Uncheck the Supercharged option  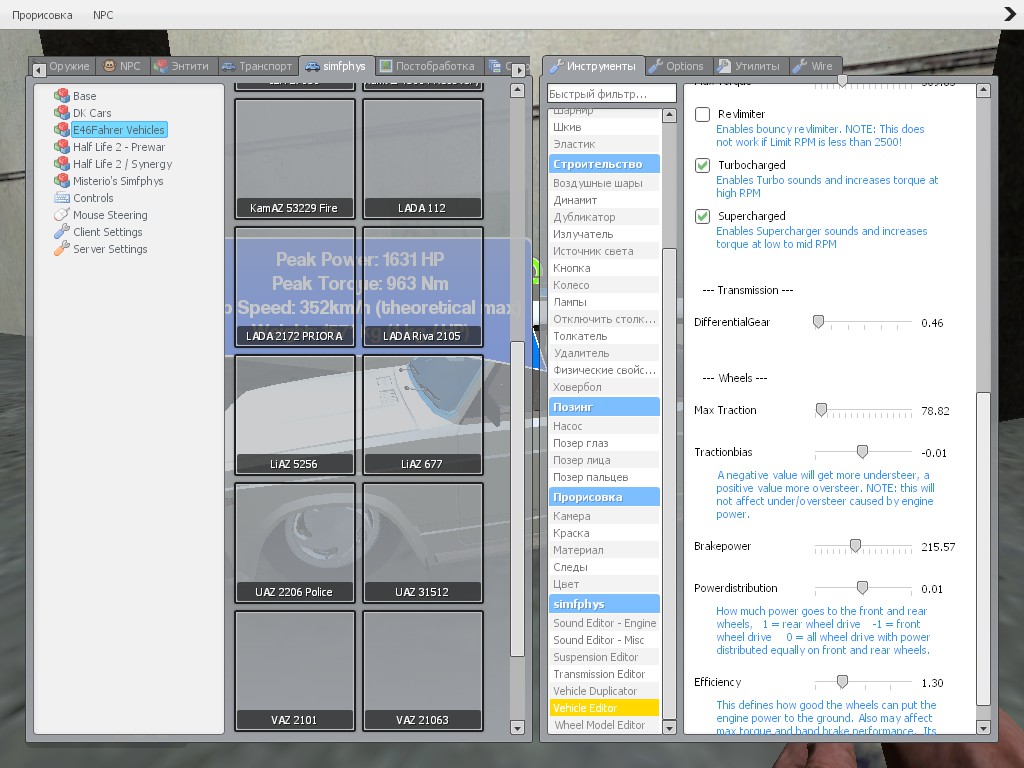[703, 216]
